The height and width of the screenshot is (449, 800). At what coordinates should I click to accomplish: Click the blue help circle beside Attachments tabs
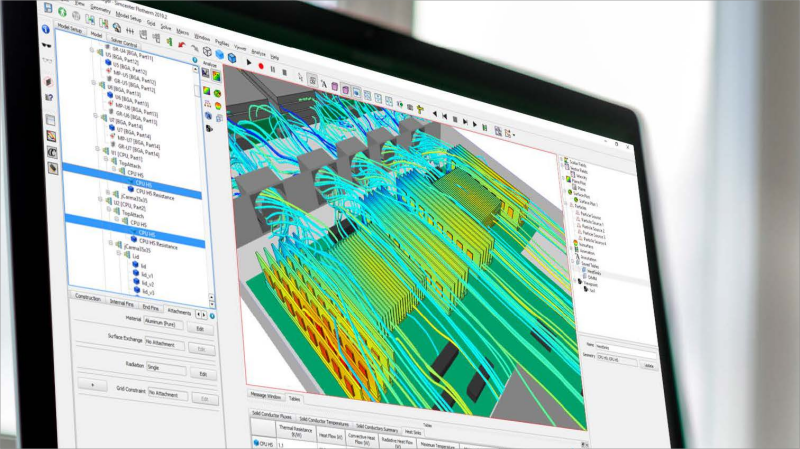(x=212, y=316)
